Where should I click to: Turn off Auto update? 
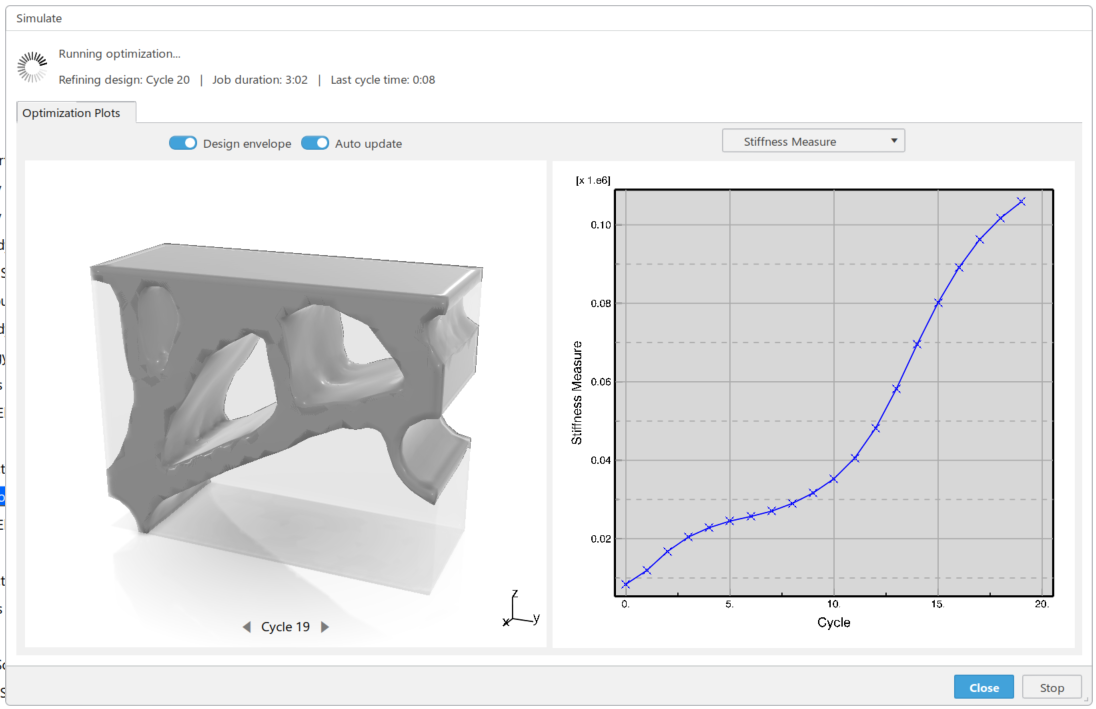(315, 143)
